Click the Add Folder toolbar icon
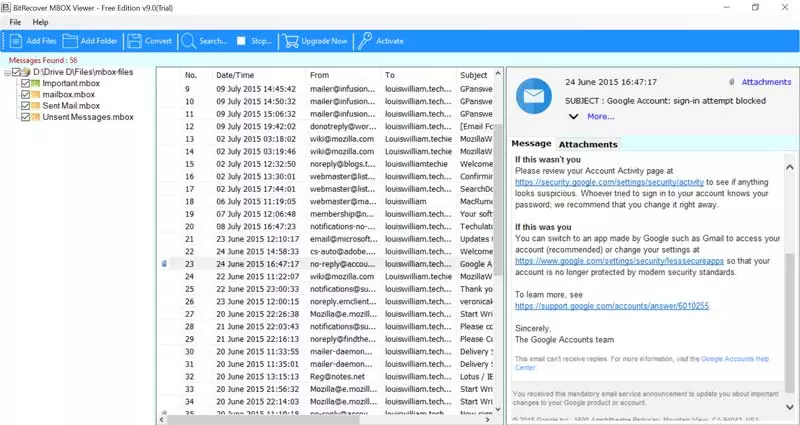 click(71, 41)
